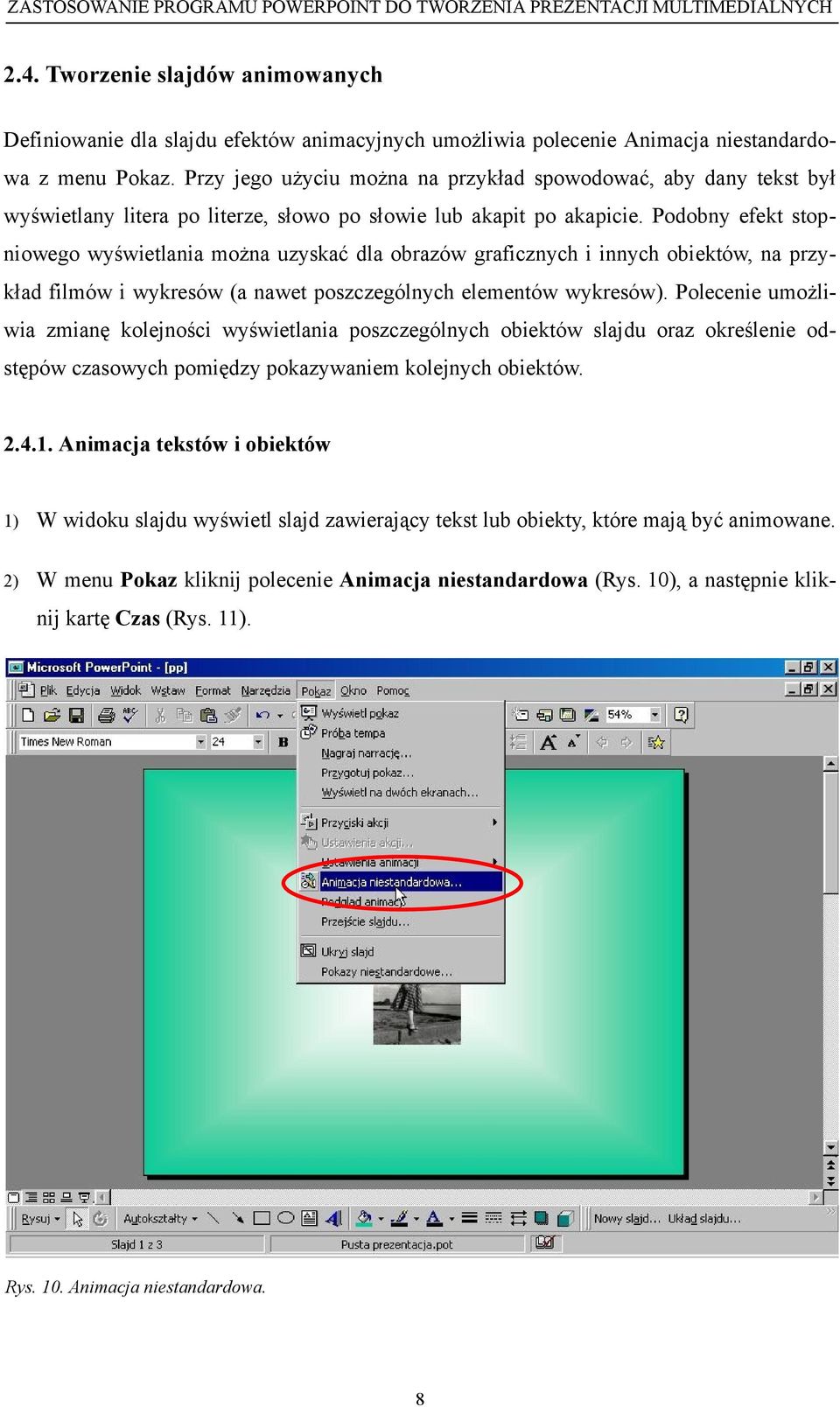The width and height of the screenshot is (840, 1407).
Task: Click the Free Rotate tool
Action: coord(101,1218)
